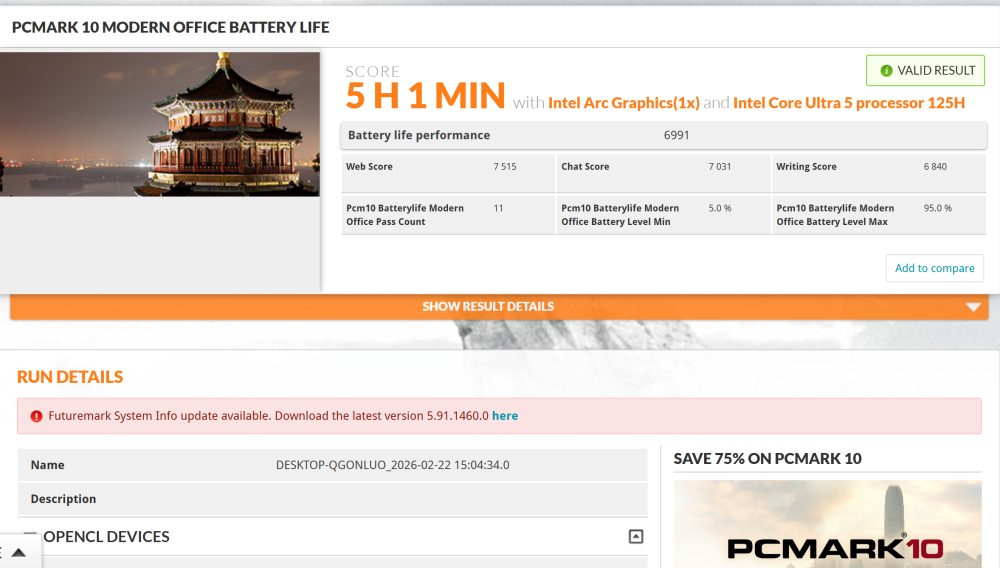The height and width of the screenshot is (568, 1000).
Task: Click the PCMark 10 advertisement banner
Action: (x=827, y=525)
